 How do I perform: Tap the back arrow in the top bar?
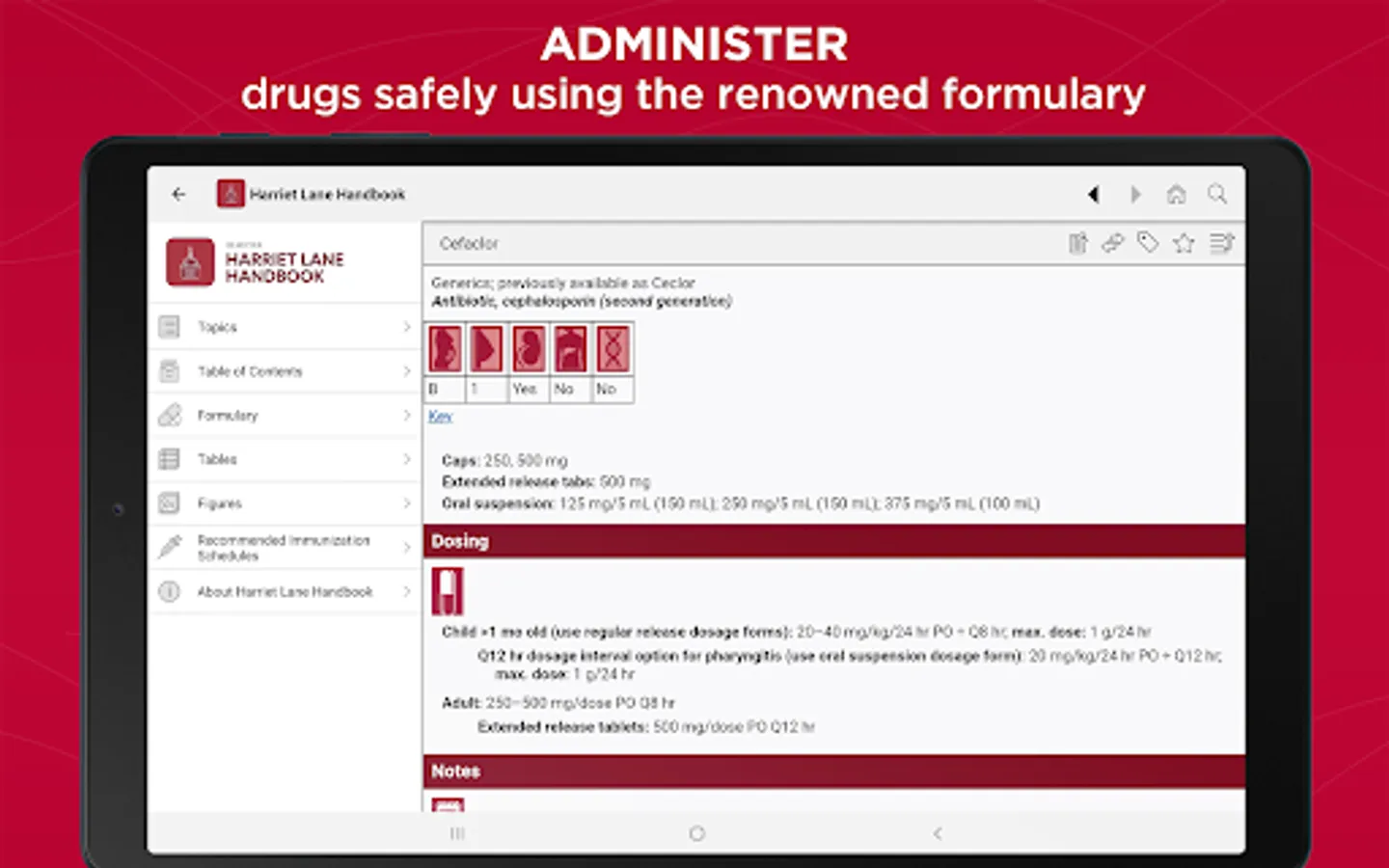click(x=178, y=194)
